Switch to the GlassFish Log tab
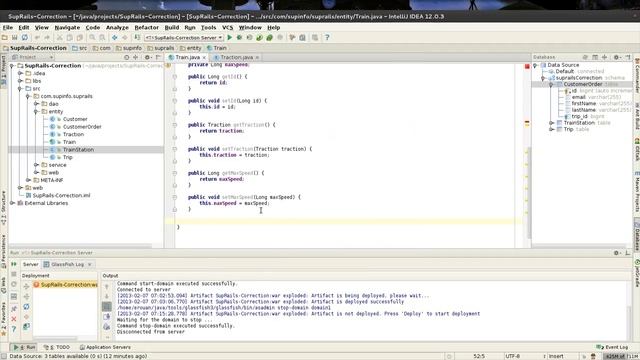 [x=67, y=264]
